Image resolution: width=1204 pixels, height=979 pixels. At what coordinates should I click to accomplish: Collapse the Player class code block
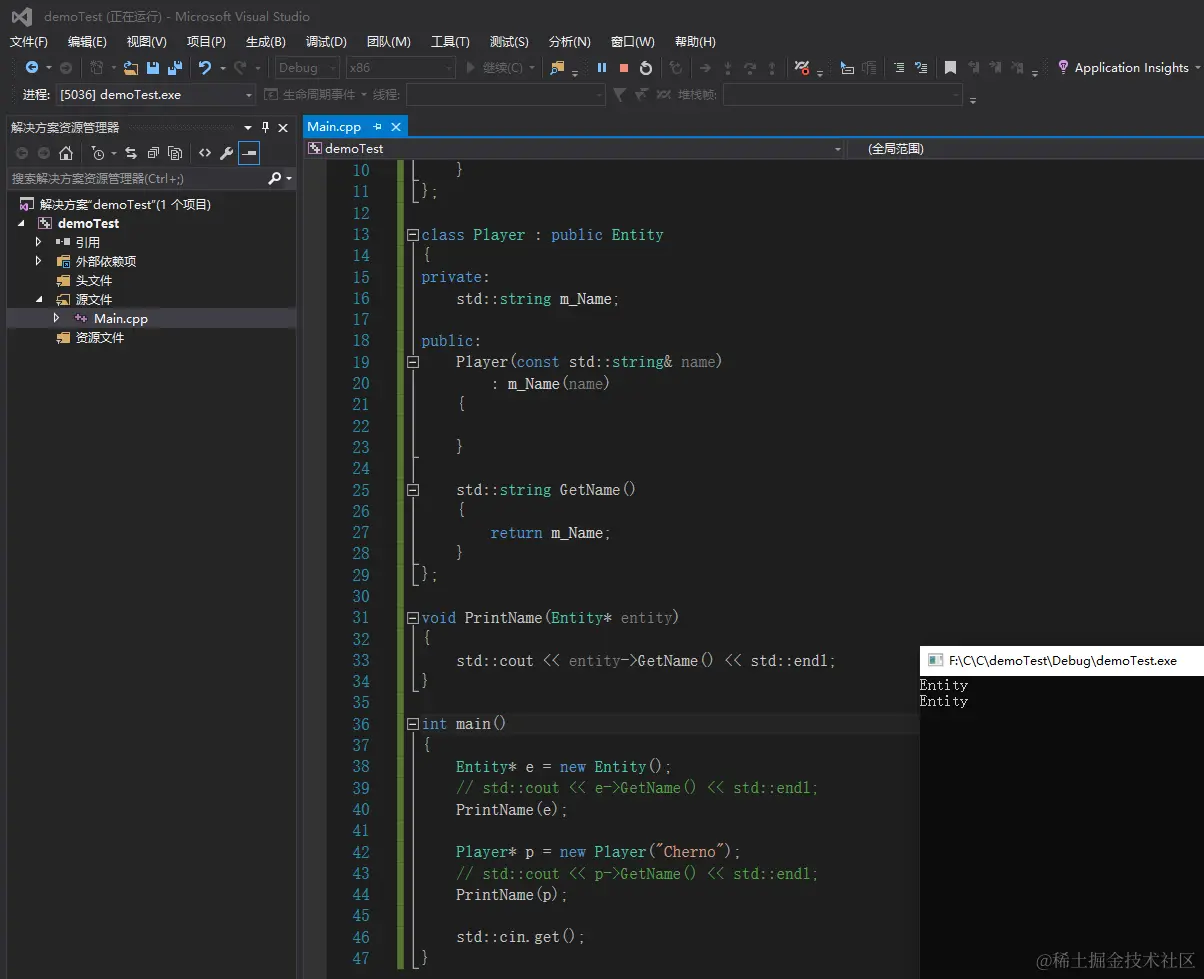pos(412,235)
